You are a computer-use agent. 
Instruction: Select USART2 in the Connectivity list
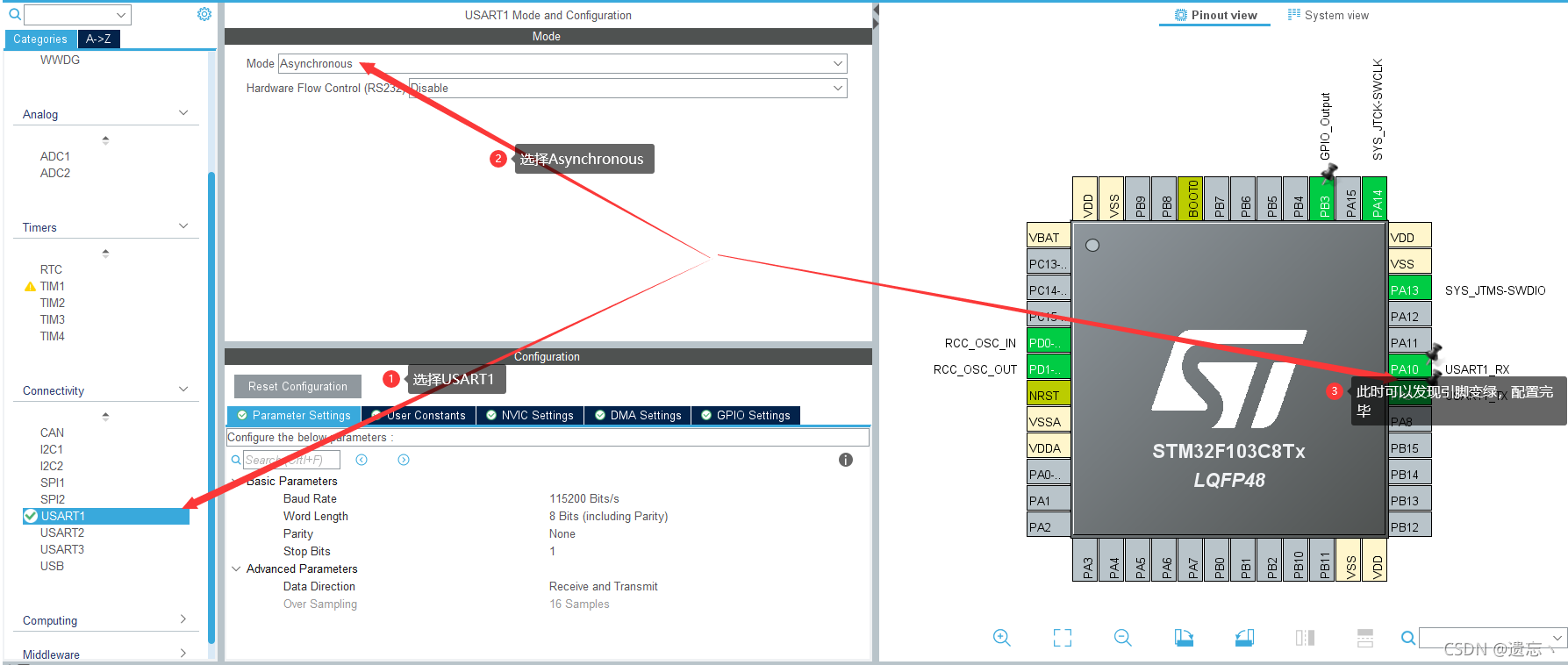click(x=62, y=533)
